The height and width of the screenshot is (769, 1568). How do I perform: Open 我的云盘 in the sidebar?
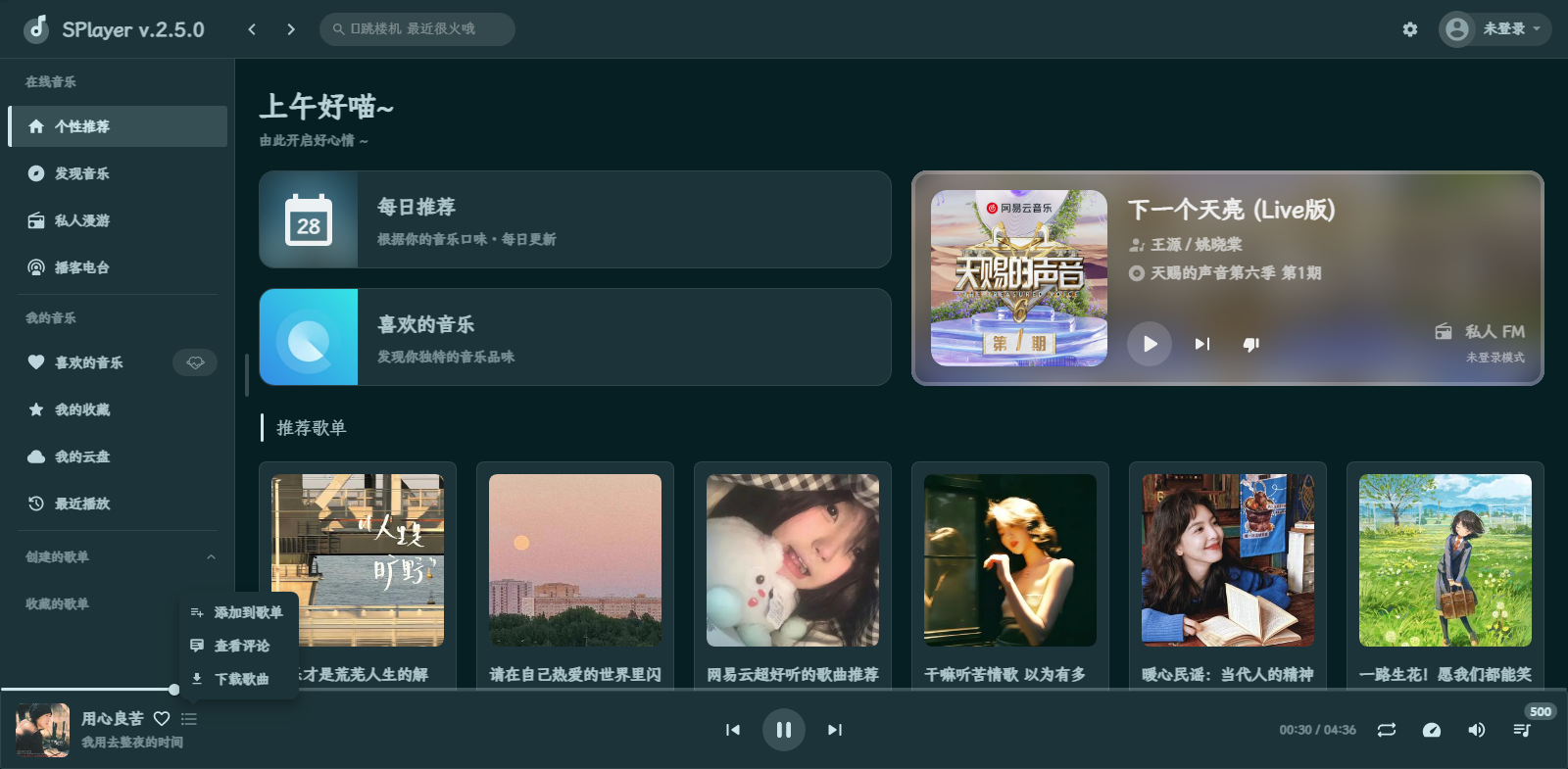(118, 457)
